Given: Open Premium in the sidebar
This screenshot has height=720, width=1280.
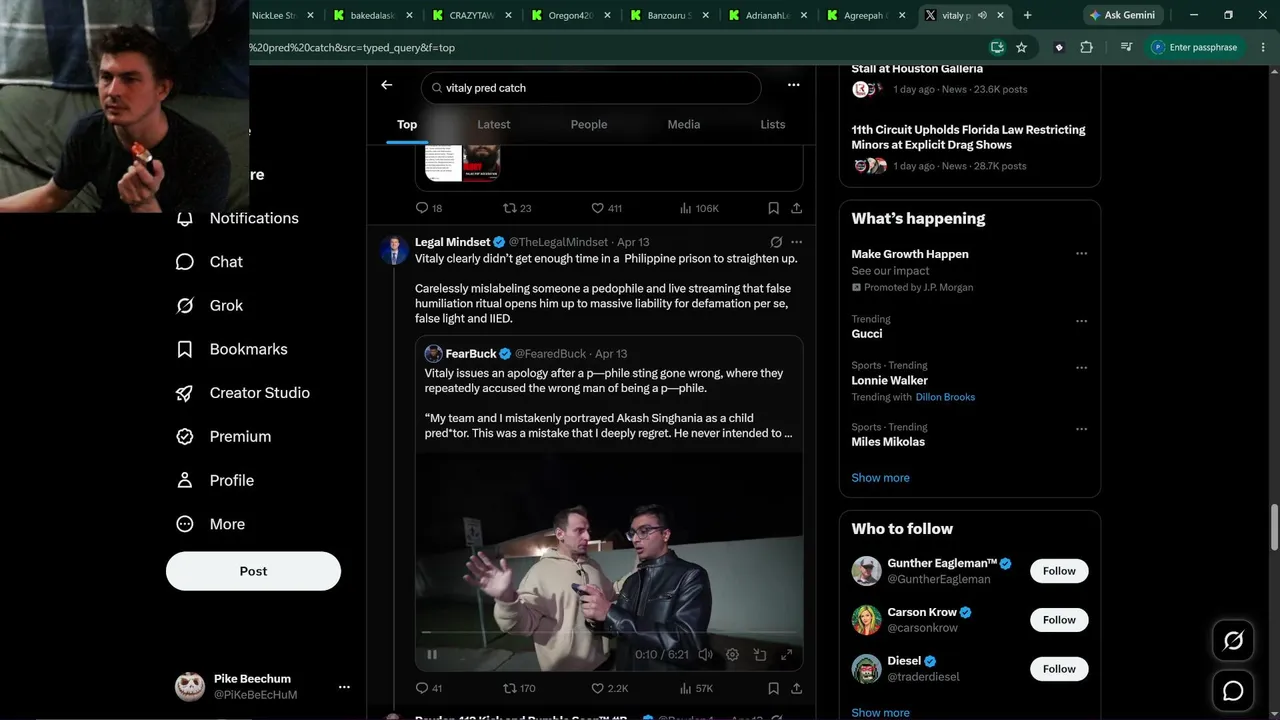Looking at the screenshot, I should pyautogui.click(x=223, y=437).
